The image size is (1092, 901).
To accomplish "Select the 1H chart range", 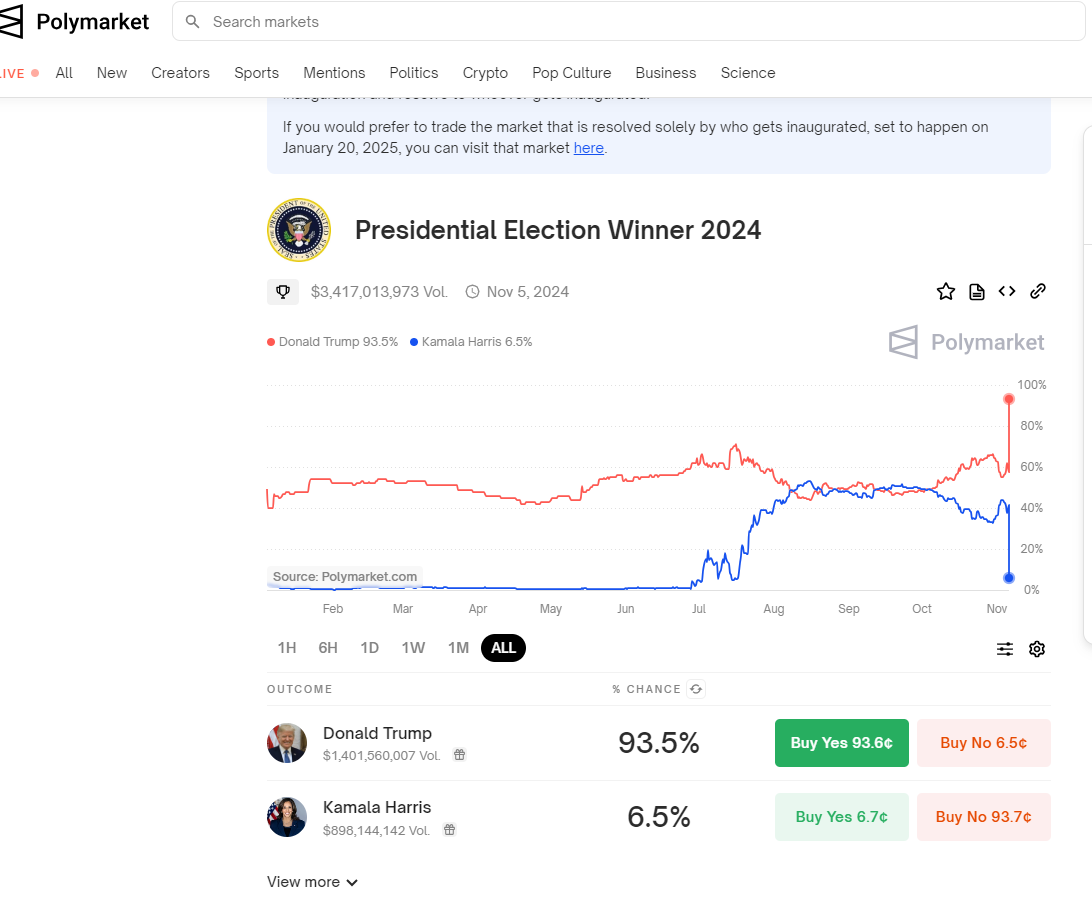I will pyautogui.click(x=287, y=648).
